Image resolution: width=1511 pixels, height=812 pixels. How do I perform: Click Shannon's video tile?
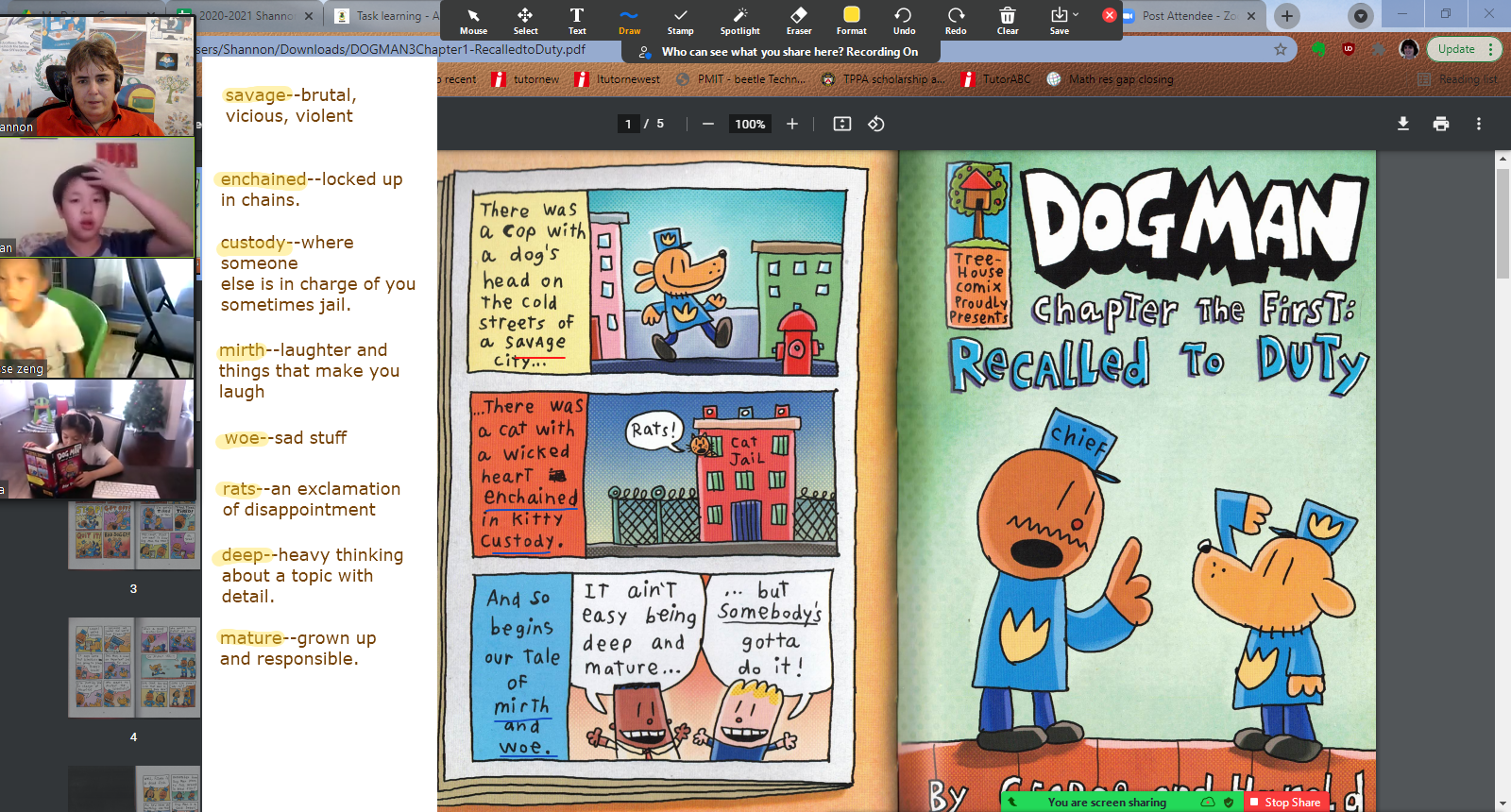coord(97,76)
